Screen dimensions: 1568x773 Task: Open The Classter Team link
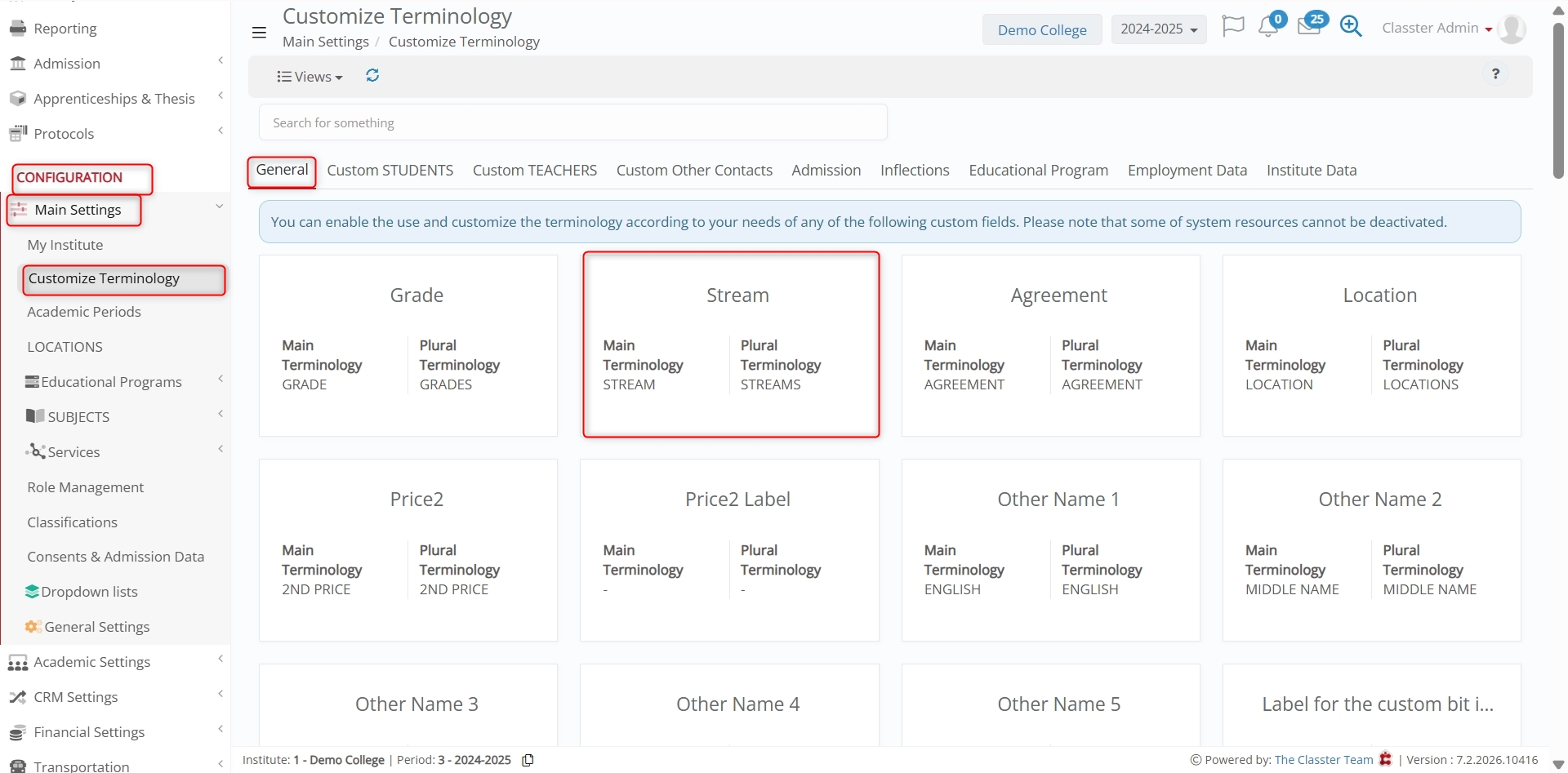point(1323,760)
